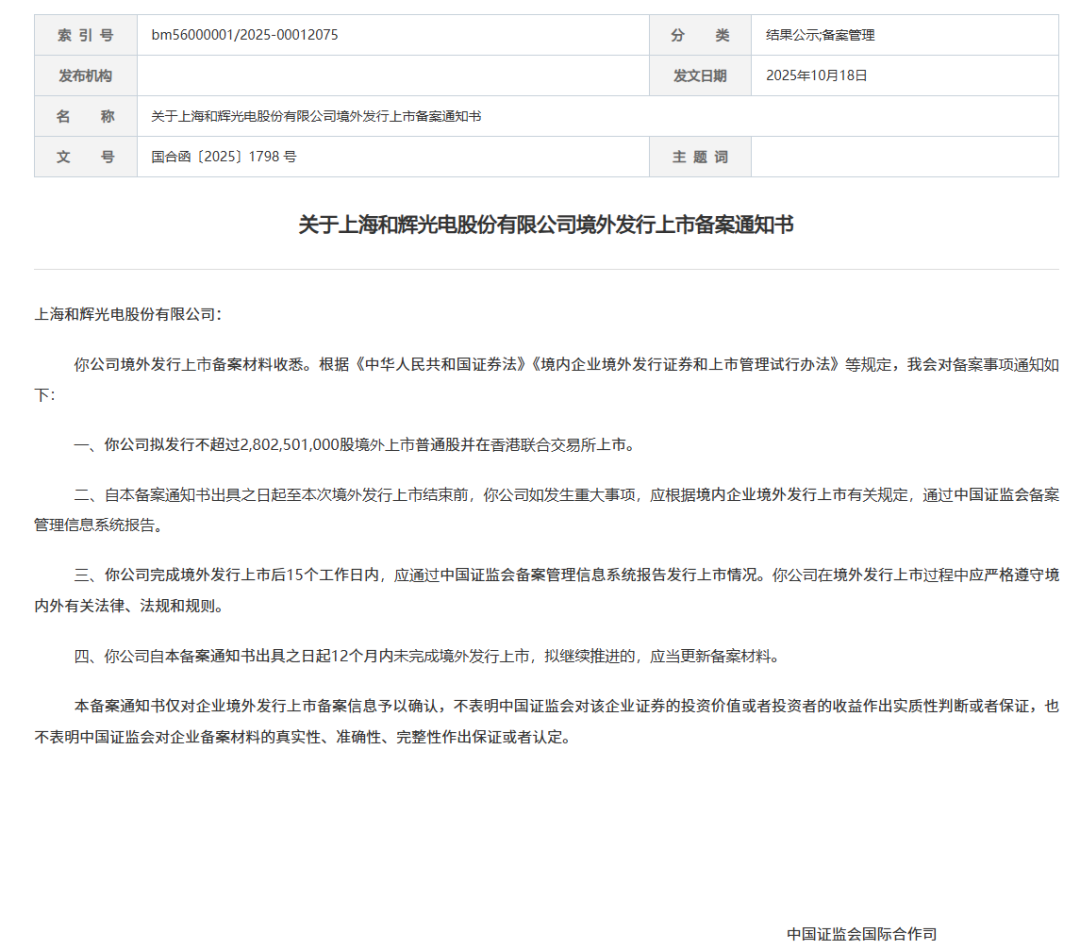Click the 分类 label cell

(700, 35)
